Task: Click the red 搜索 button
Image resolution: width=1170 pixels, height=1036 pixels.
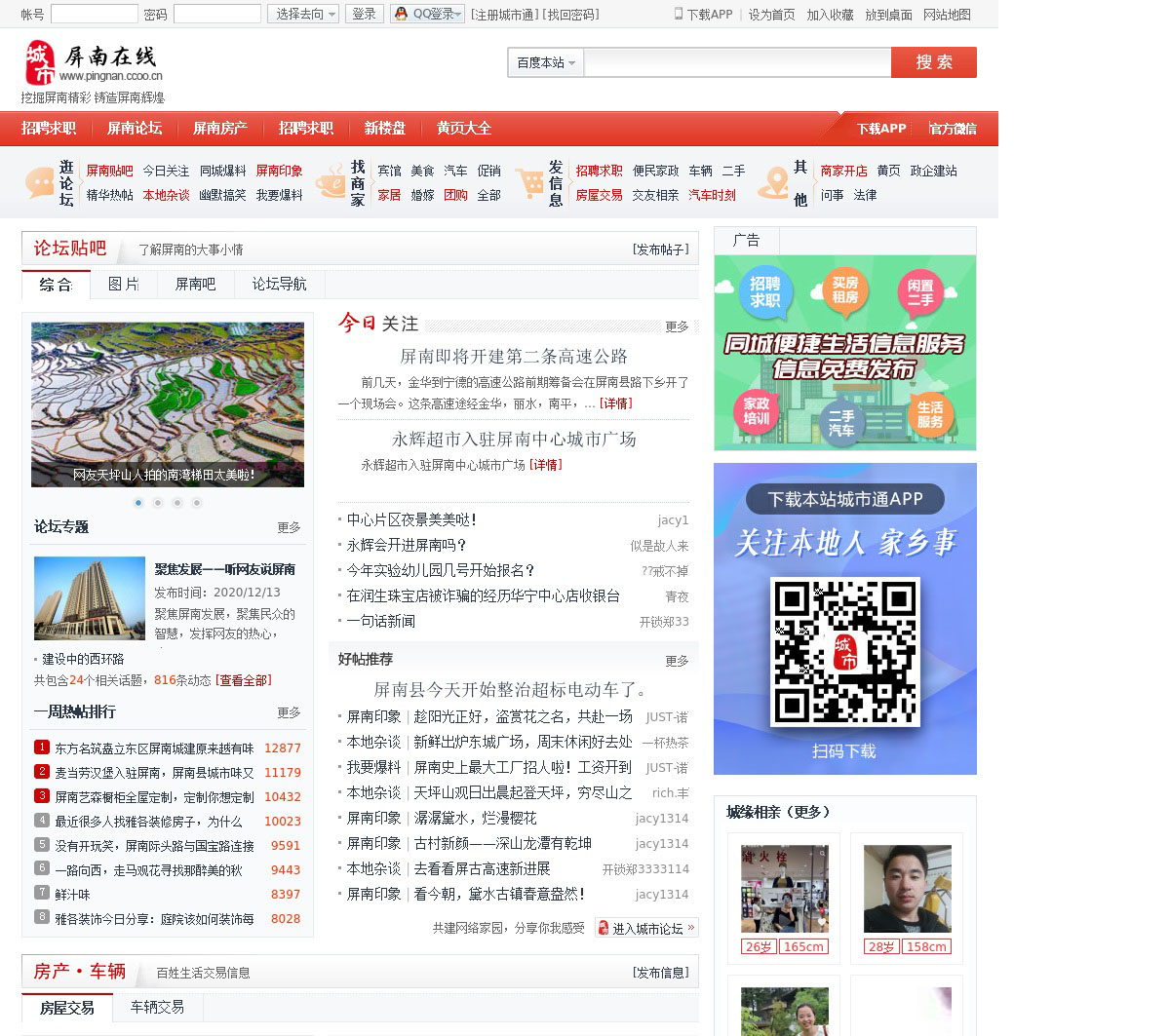Action: (x=934, y=62)
